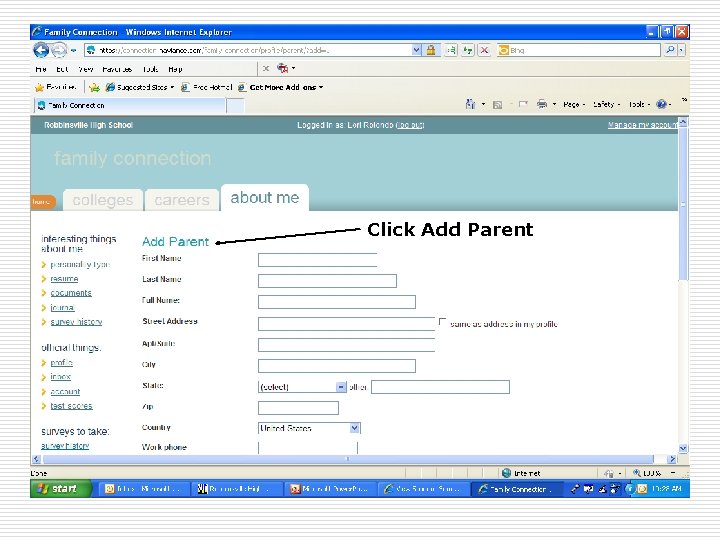Open the Page command bar menu
This screenshot has width=720, height=540.
[x=574, y=105]
